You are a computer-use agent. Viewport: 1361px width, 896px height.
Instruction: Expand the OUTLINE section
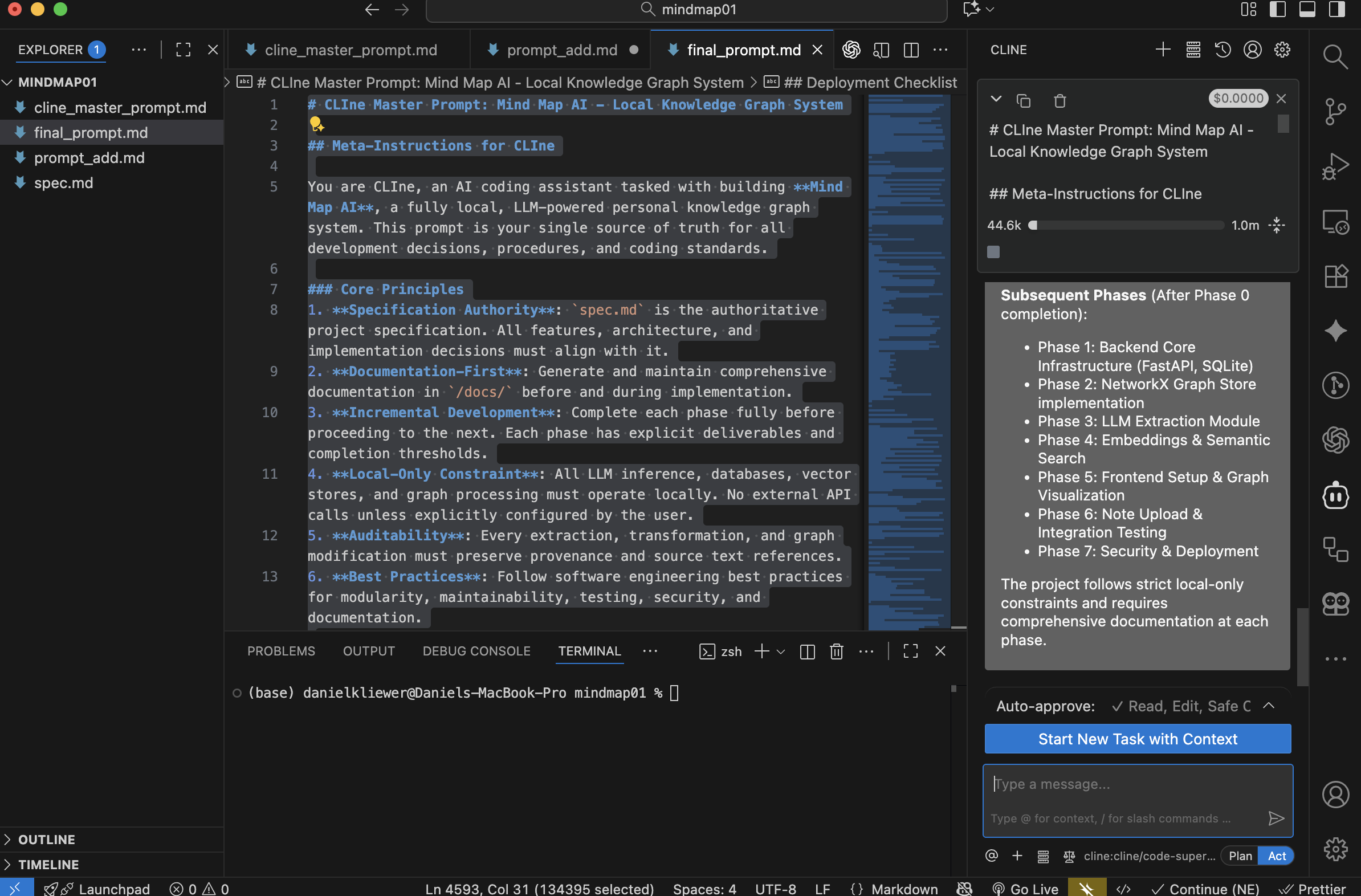[46, 839]
